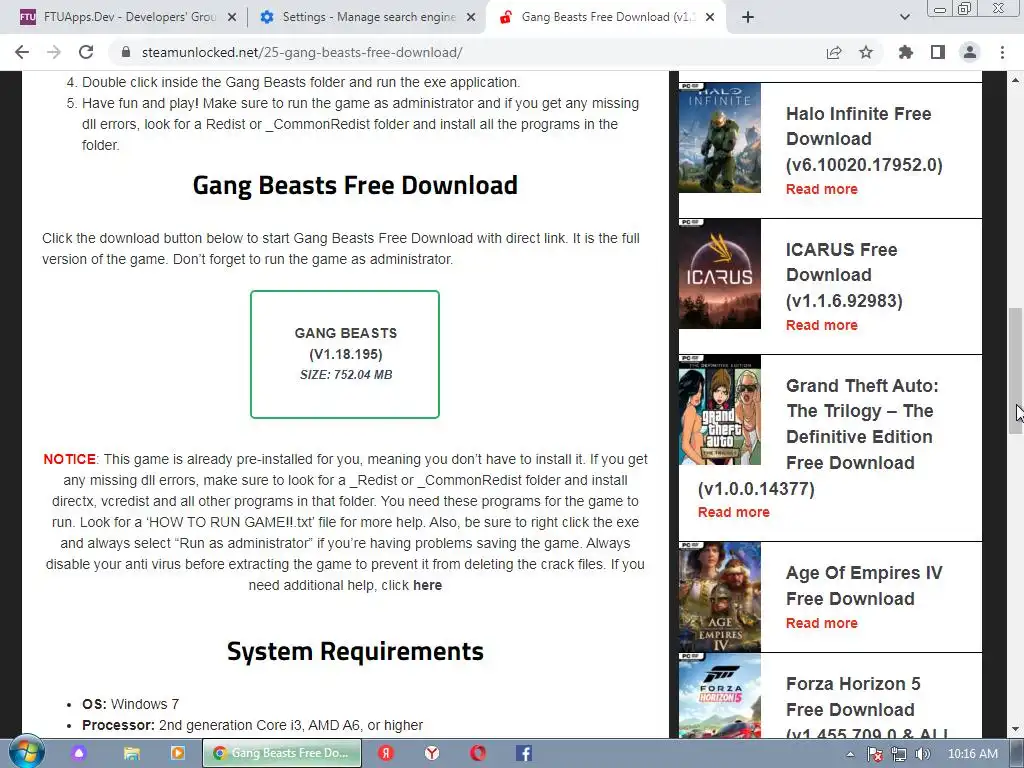Select Chrome Gang Beasts taskbar button
Image resolution: width=1024 pixels, height=768 pixels.
click(x=281, y=753)
